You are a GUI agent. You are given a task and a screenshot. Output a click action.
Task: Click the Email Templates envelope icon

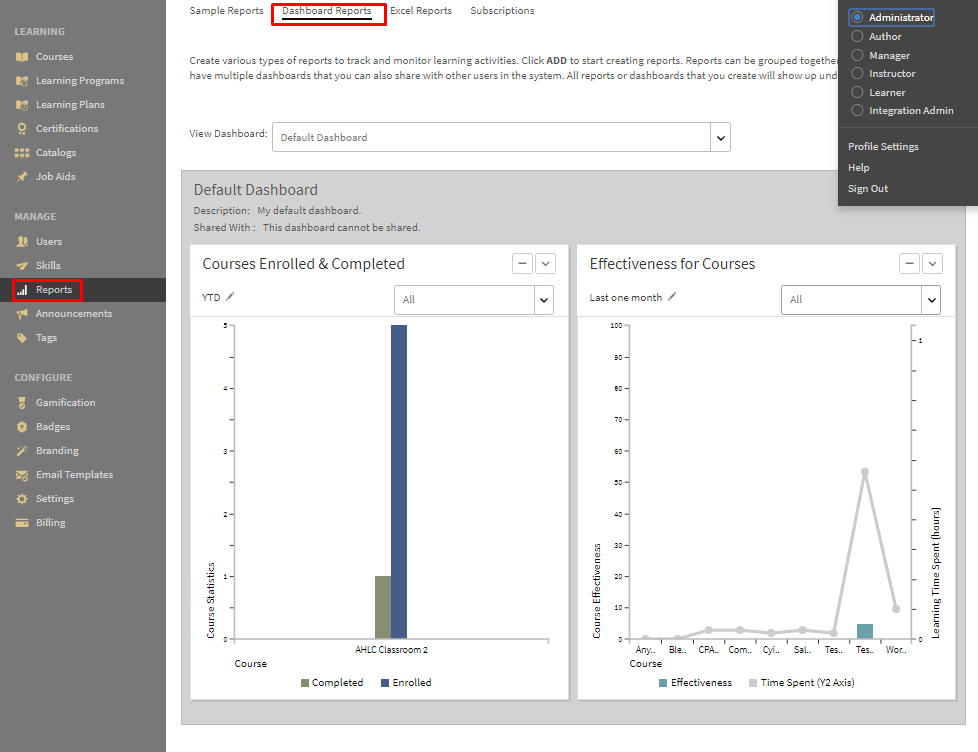coord(22,475)
